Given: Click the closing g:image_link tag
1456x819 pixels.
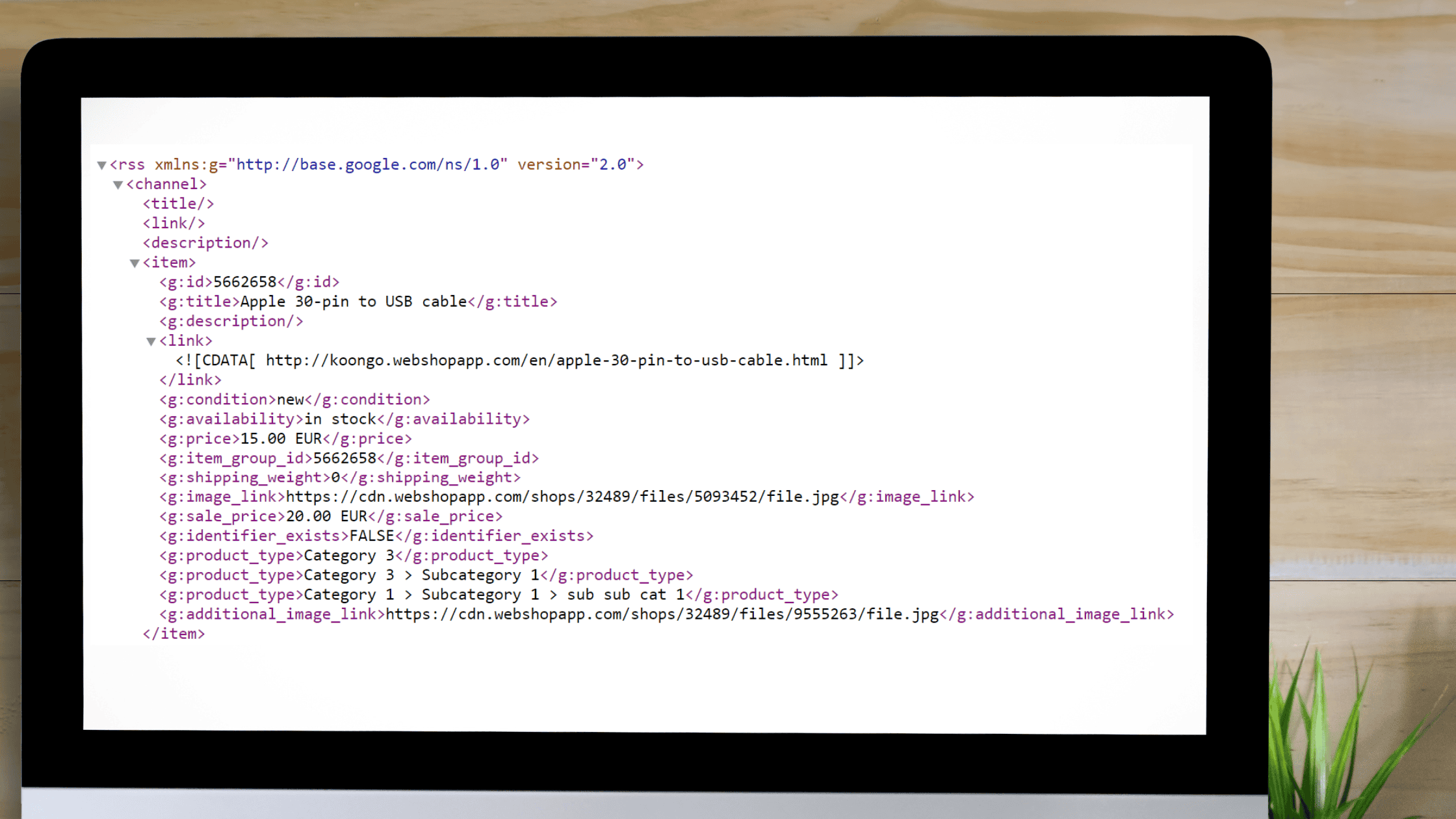Looking at the screenshot, I should [x=907, y=497].
